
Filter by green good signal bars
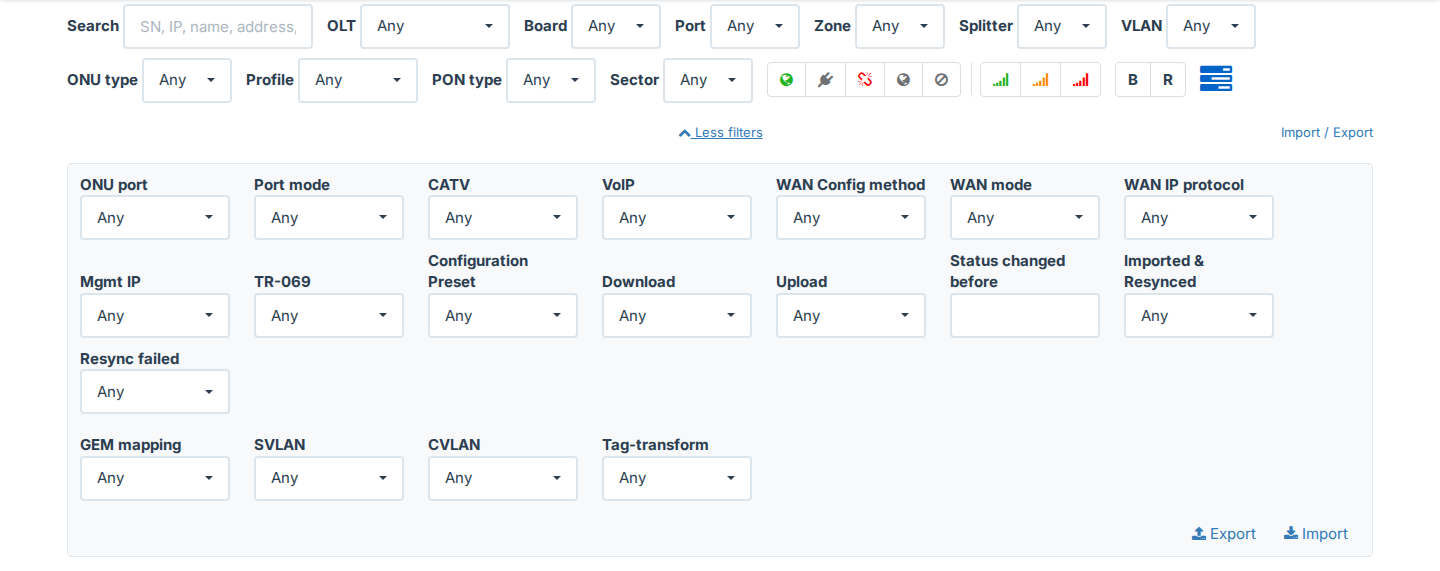(x=1001, y=80)
